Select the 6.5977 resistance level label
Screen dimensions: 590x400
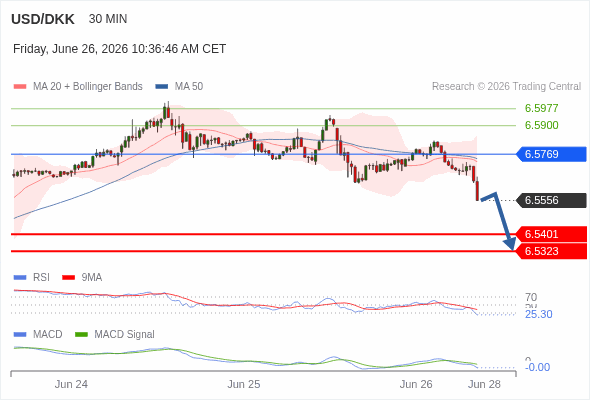(541, 108)
